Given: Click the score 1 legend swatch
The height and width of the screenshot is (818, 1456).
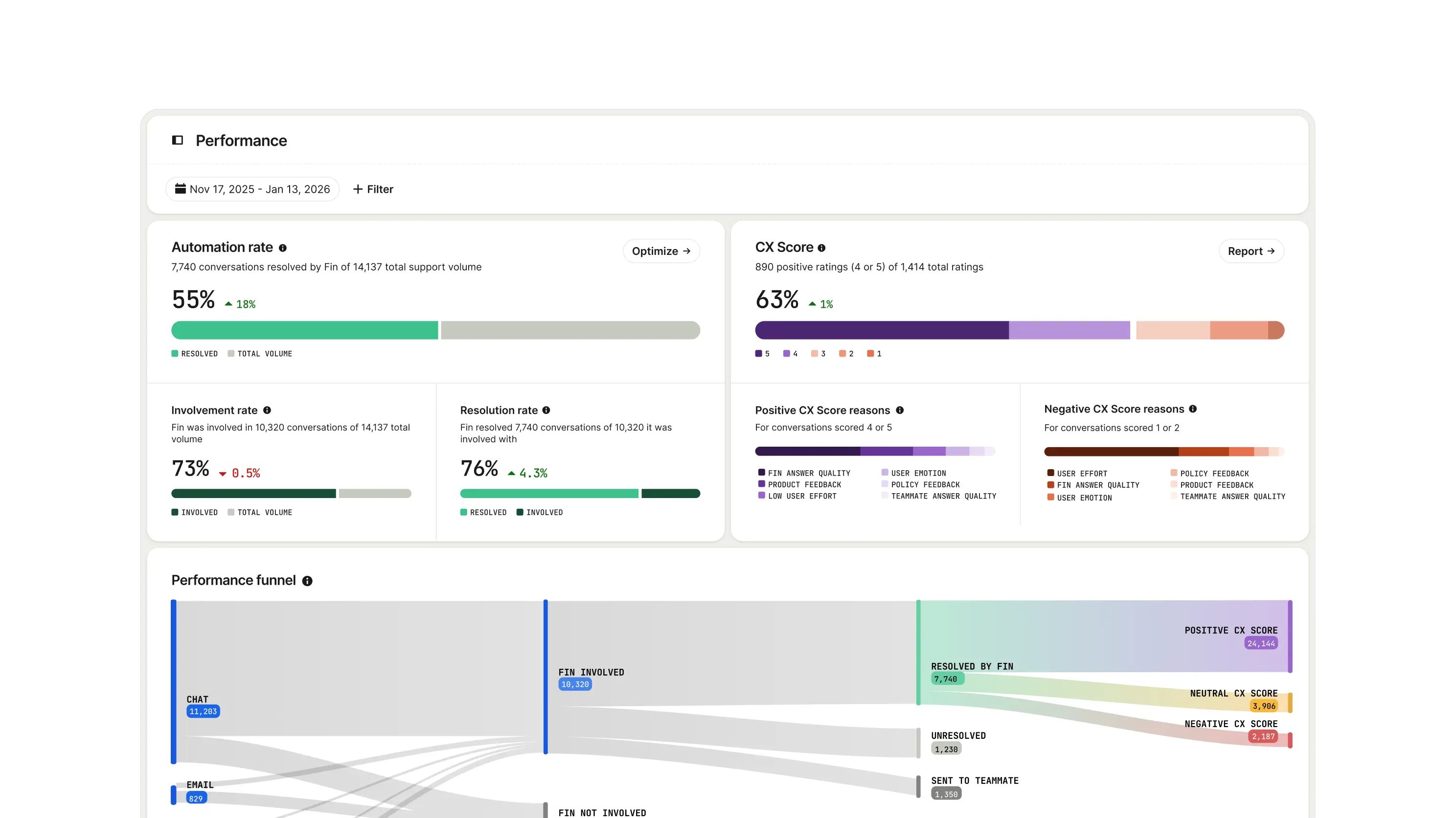Looking at the screenshot, I should tap(870, 353).
